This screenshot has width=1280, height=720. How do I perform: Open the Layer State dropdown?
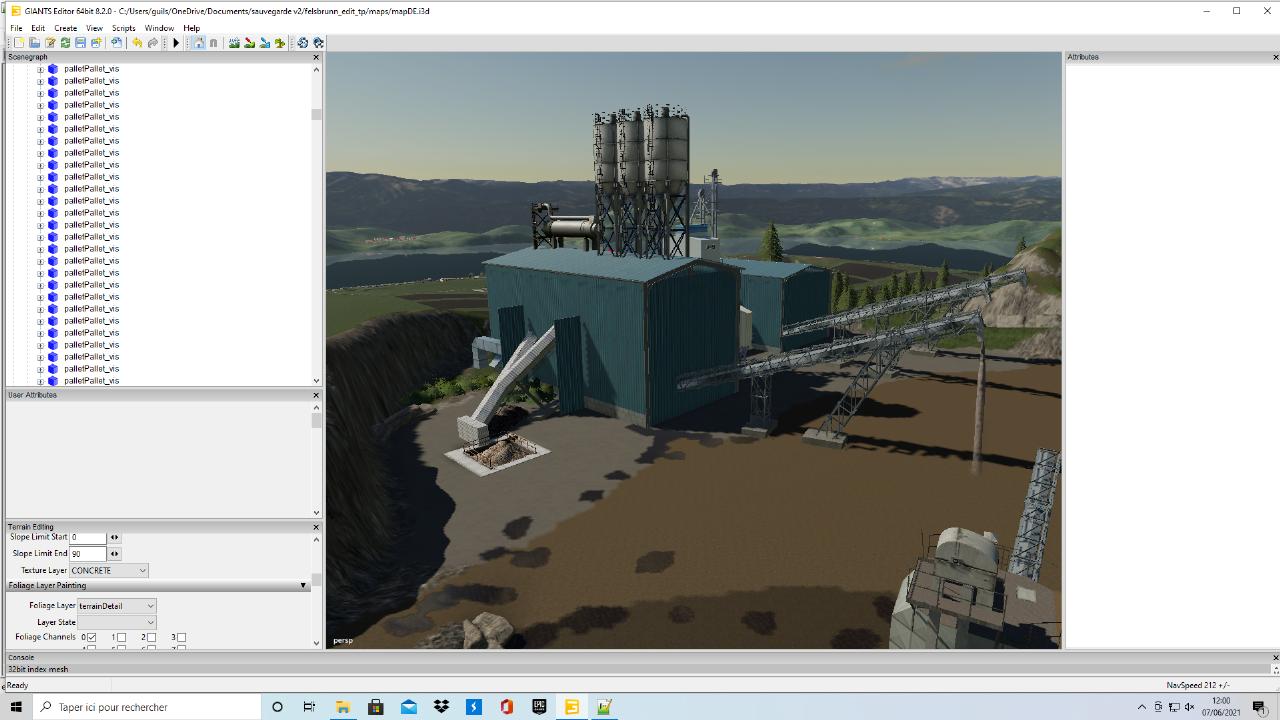[117, 622]
